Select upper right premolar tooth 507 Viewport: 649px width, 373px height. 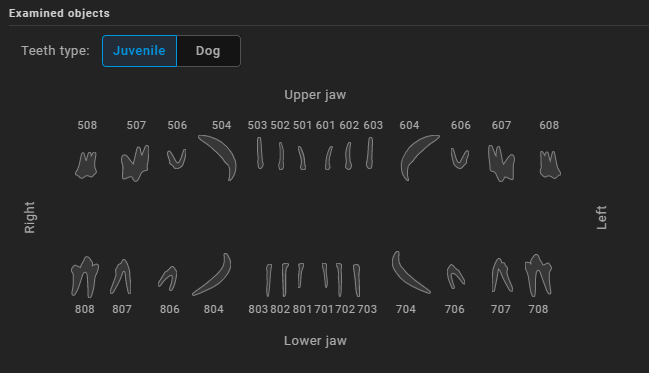coord(135,163)
